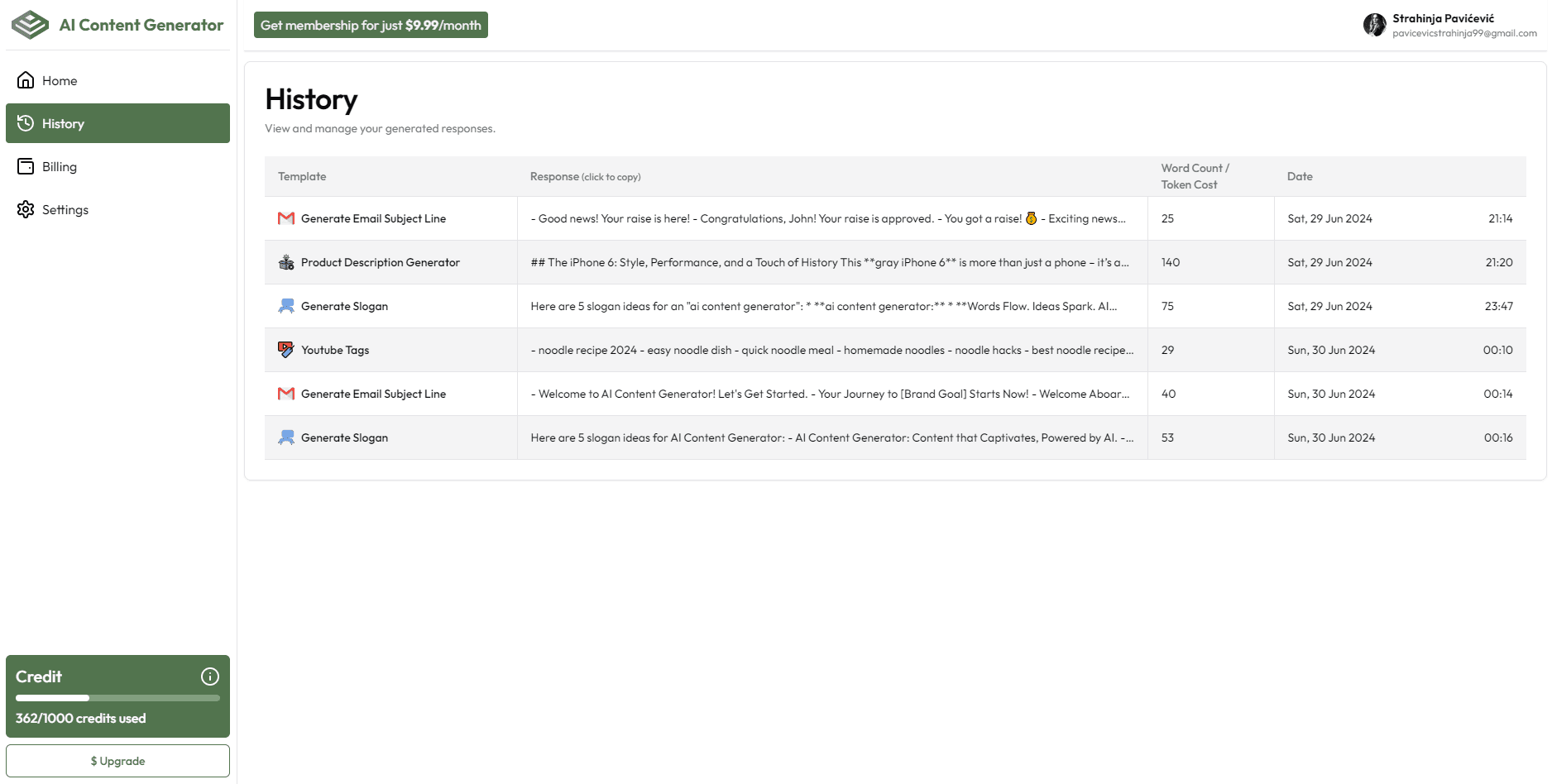This screenshot has height=784, width=1552.
Task: Copy the iPhone 6 product description response
Action: (830, 262)
